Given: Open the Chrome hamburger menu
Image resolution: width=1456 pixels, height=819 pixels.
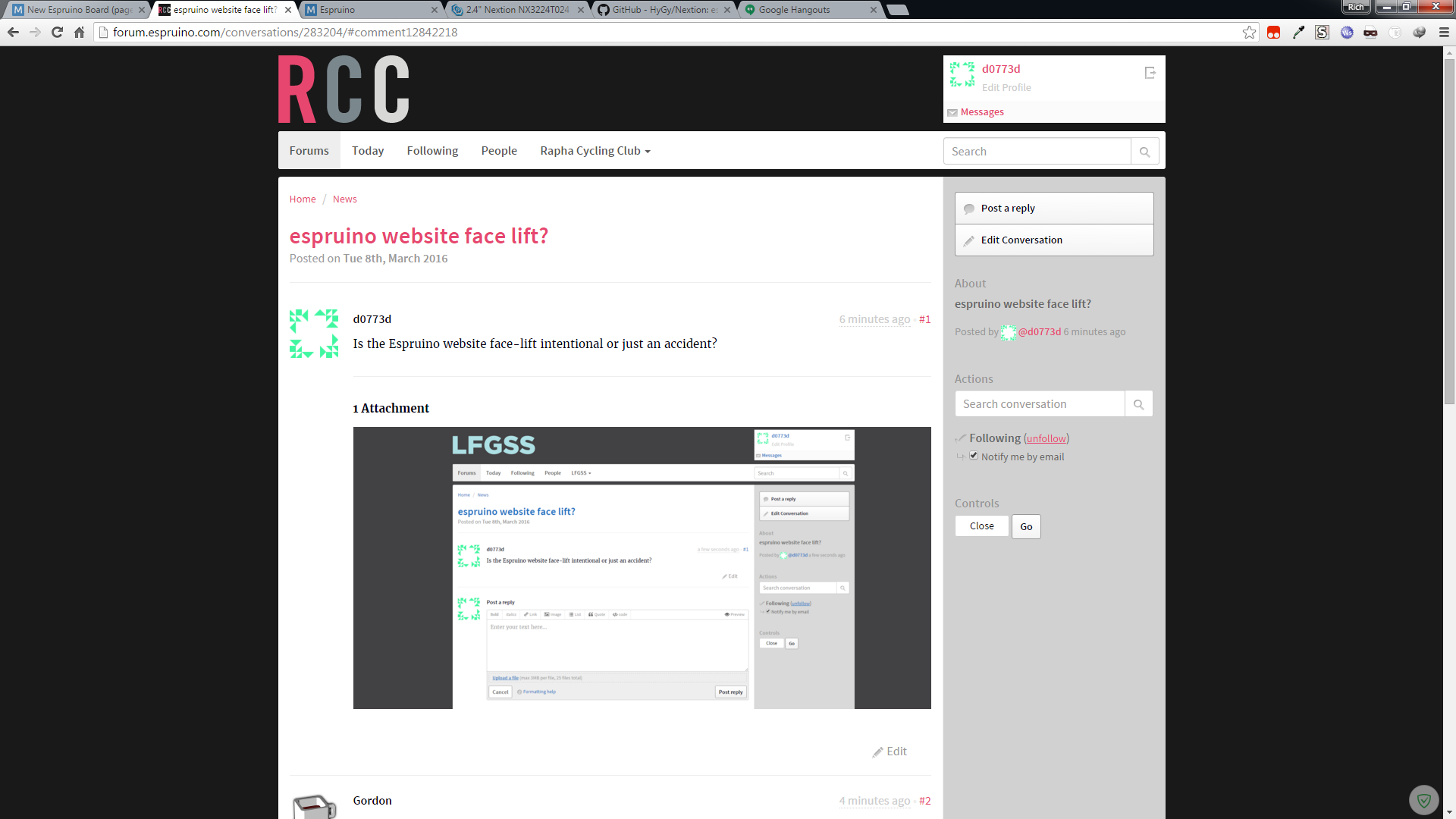Looking at the screenshot, I should coord(1444,32).
